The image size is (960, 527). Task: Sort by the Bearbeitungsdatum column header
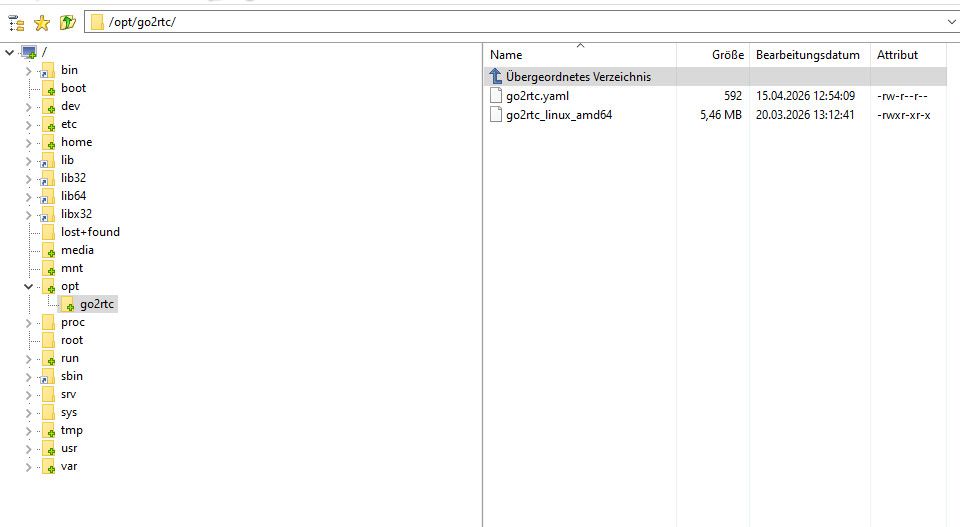(x=810, y=55)
